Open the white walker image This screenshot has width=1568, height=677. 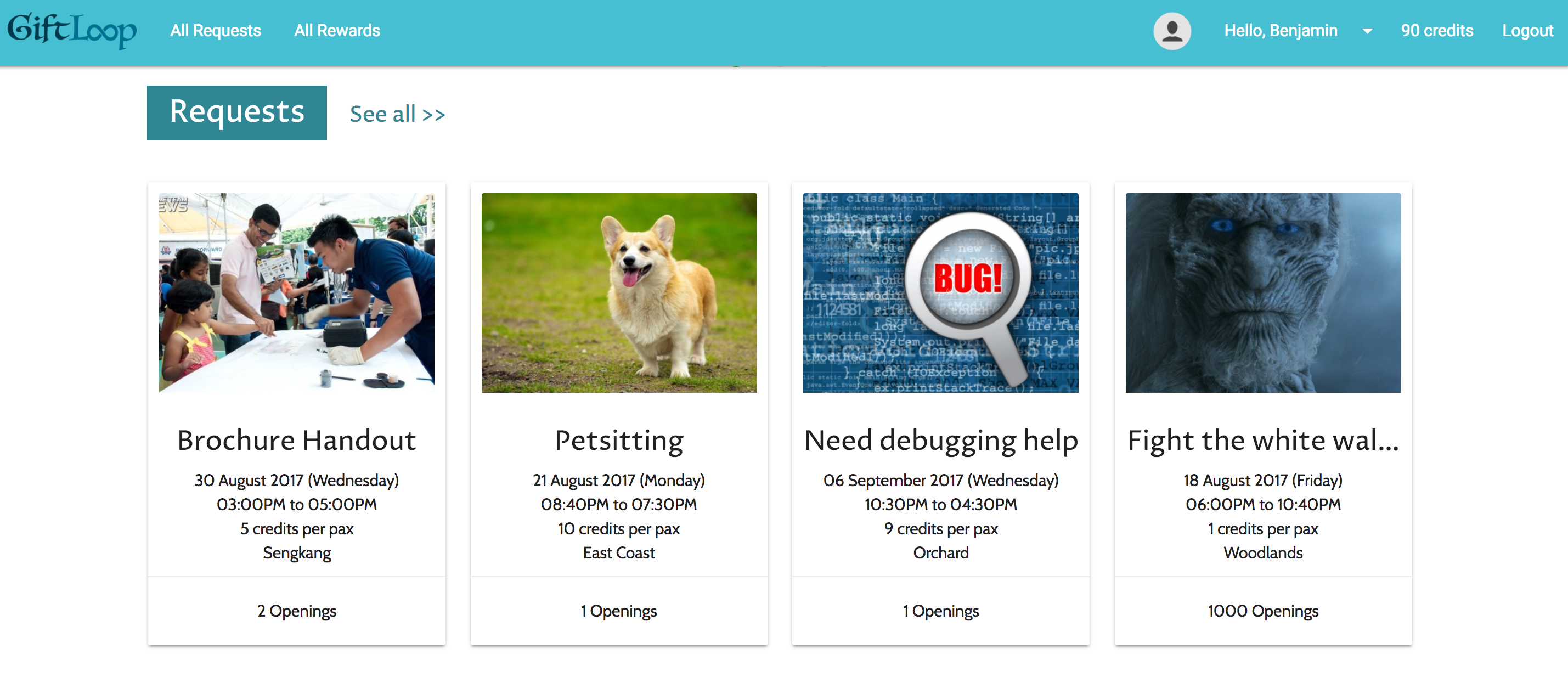1262,292
